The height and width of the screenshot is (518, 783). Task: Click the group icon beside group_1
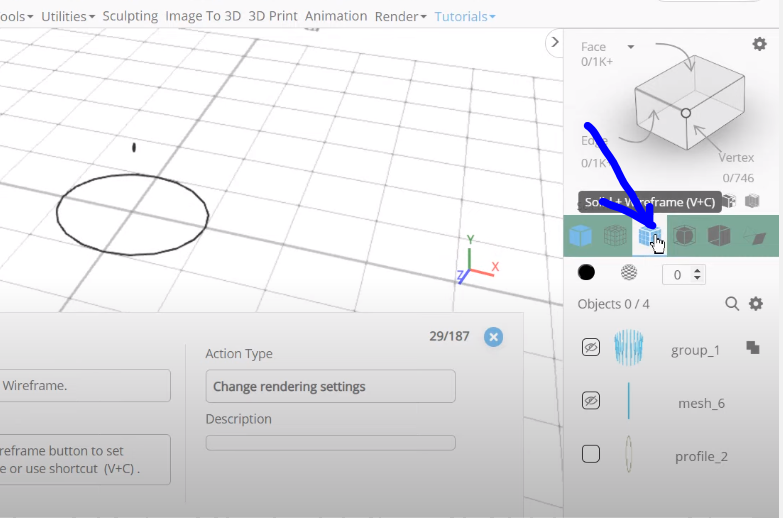click(753, 348)
